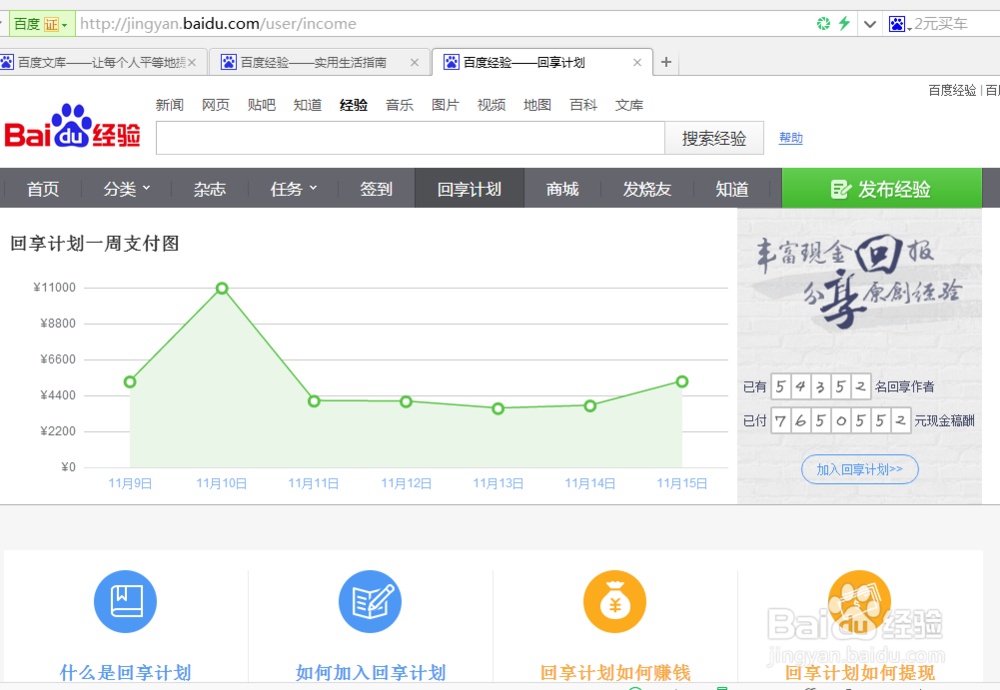
Task: Close the 百度经验——实用生活指南 tab
Action: point(415,62)
